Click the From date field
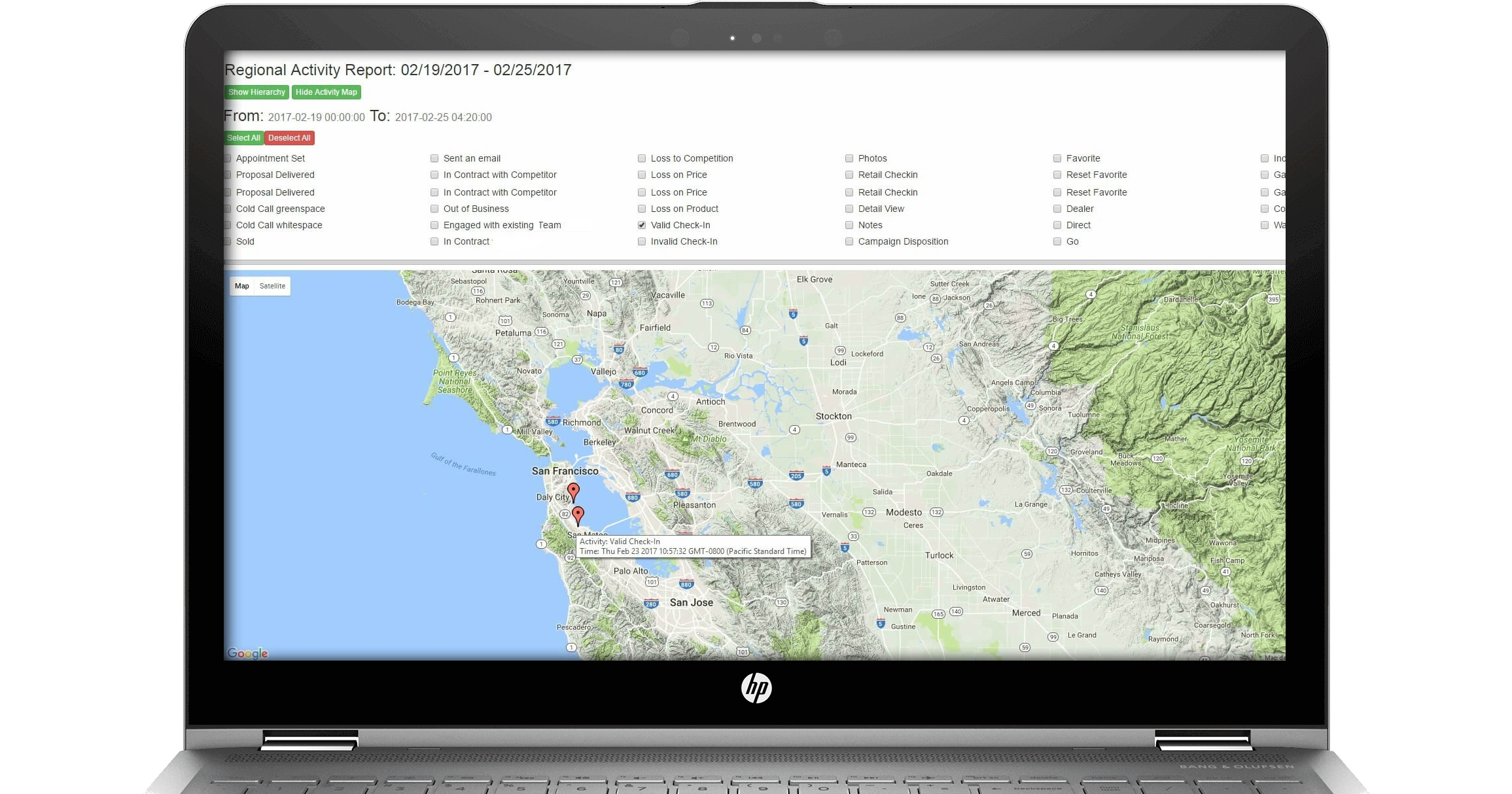 click(316, 118)
